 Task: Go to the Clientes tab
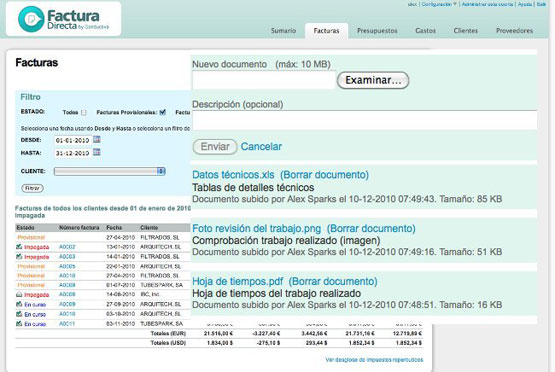pos(465,31)
